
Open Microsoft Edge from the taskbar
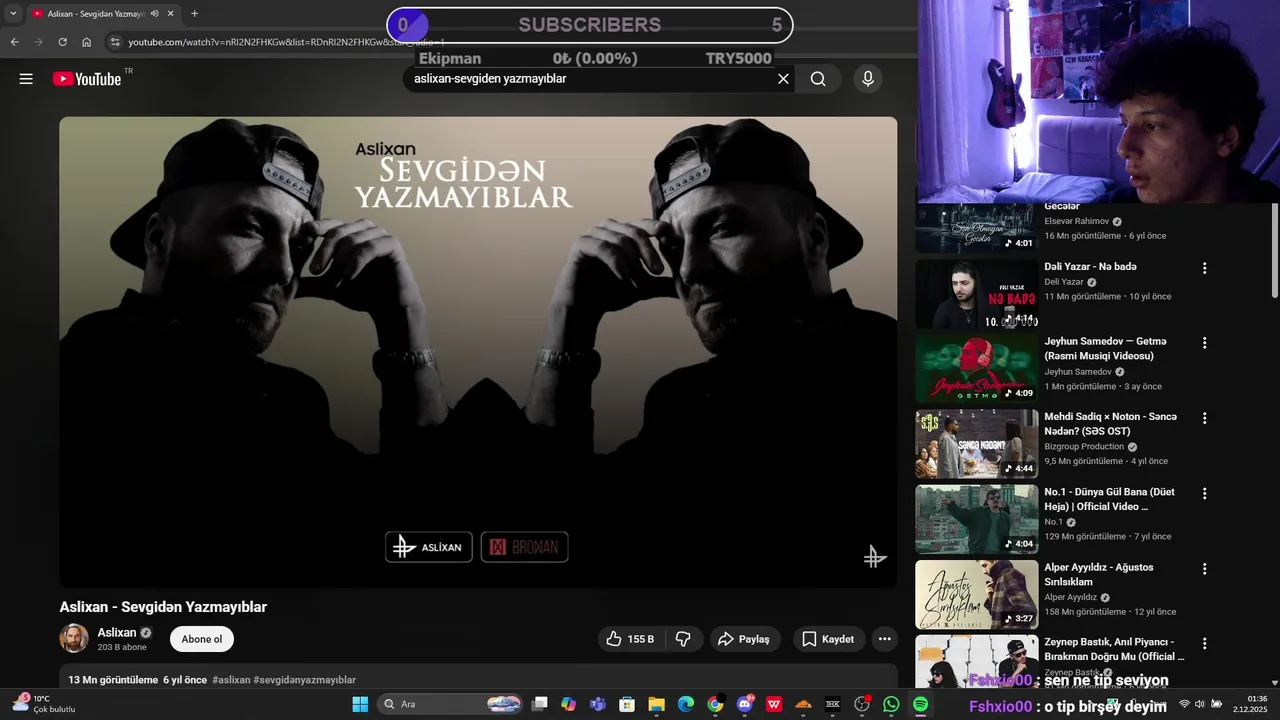pyautogui.click(x=685, y=704)
